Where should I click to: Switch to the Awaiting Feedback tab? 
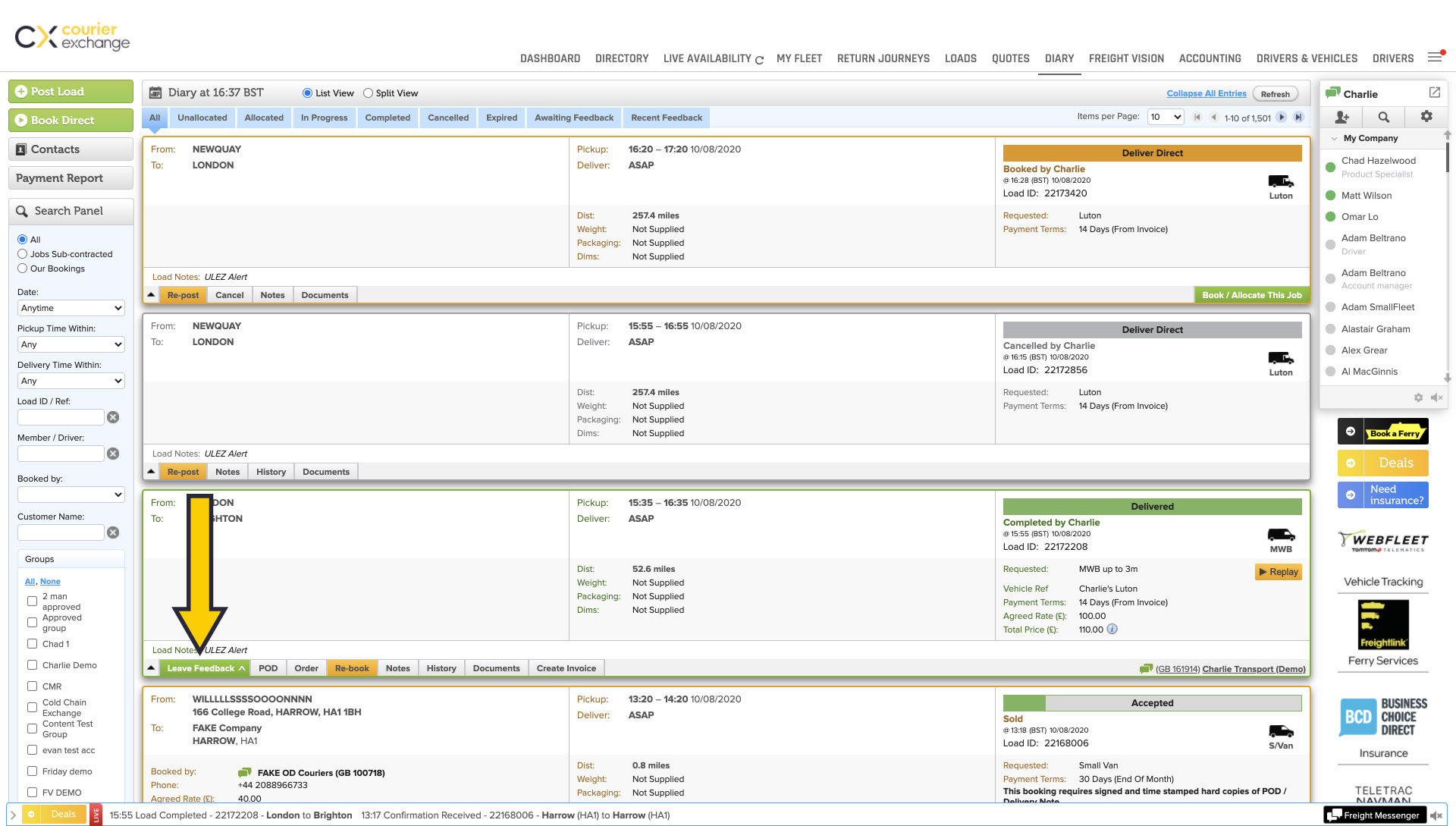click(x=573, y=118)
